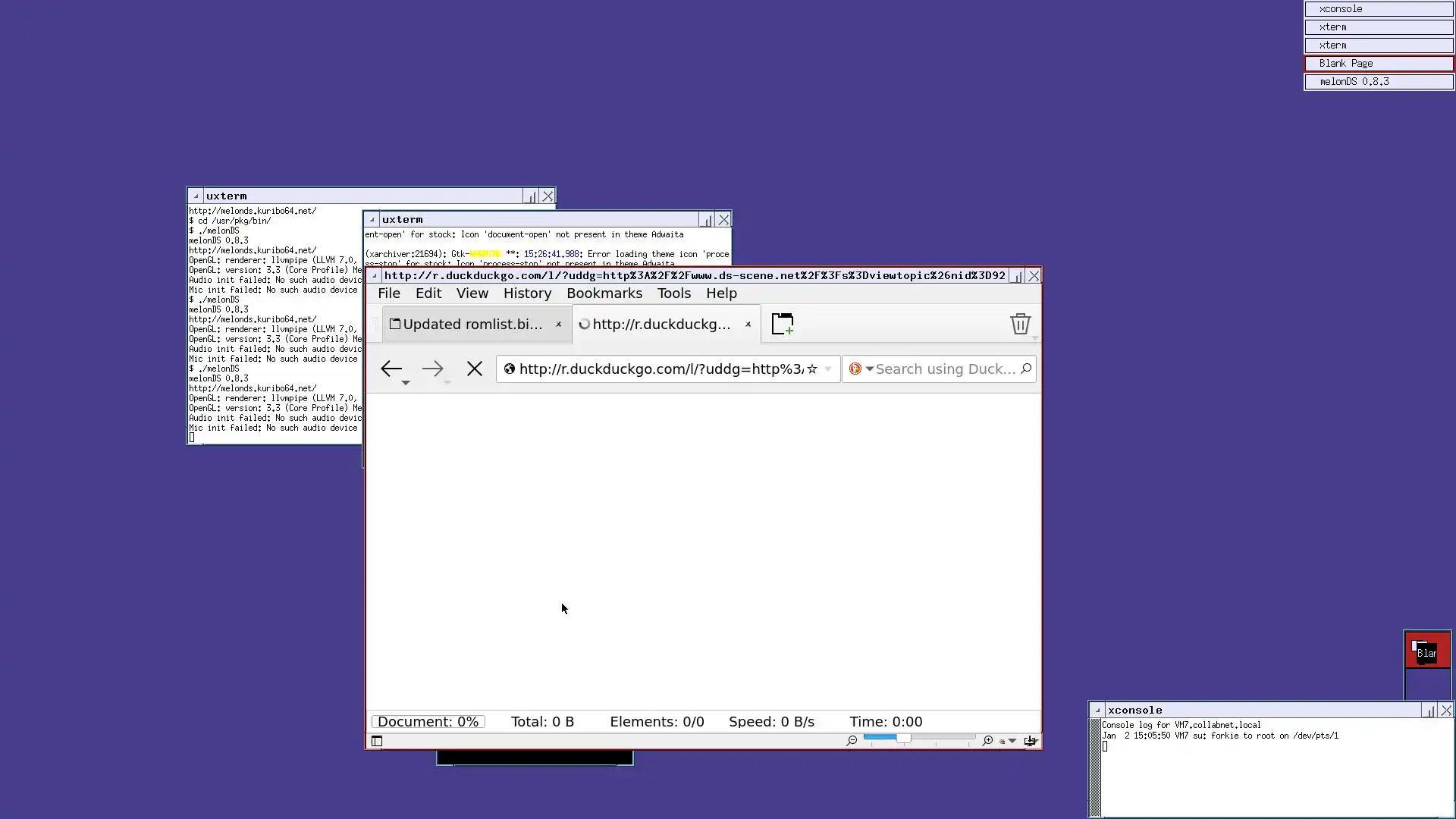Open the Tools menu

pos(673,293)
